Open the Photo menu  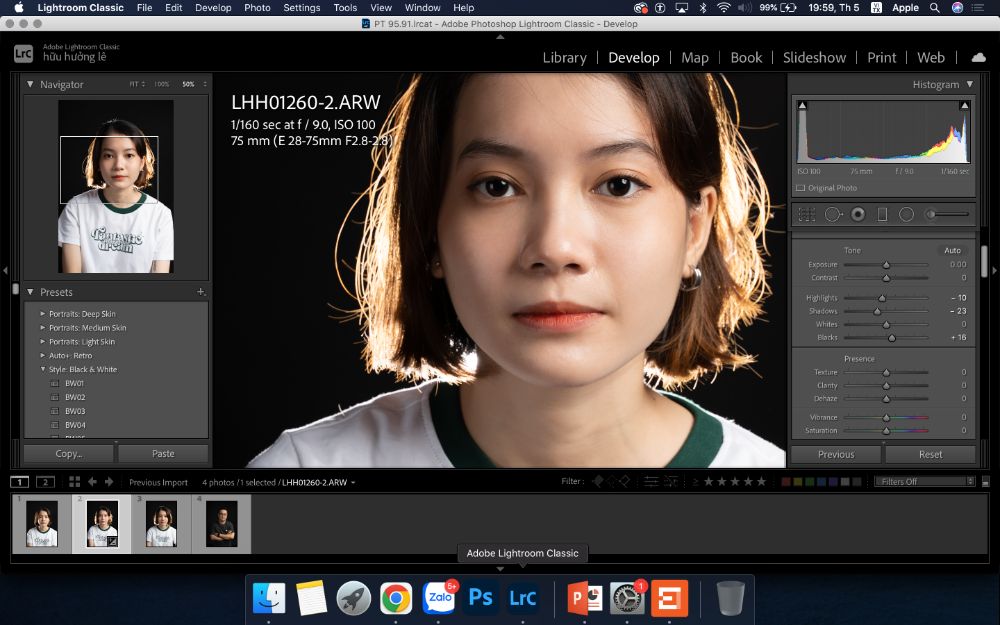[257, 8]
